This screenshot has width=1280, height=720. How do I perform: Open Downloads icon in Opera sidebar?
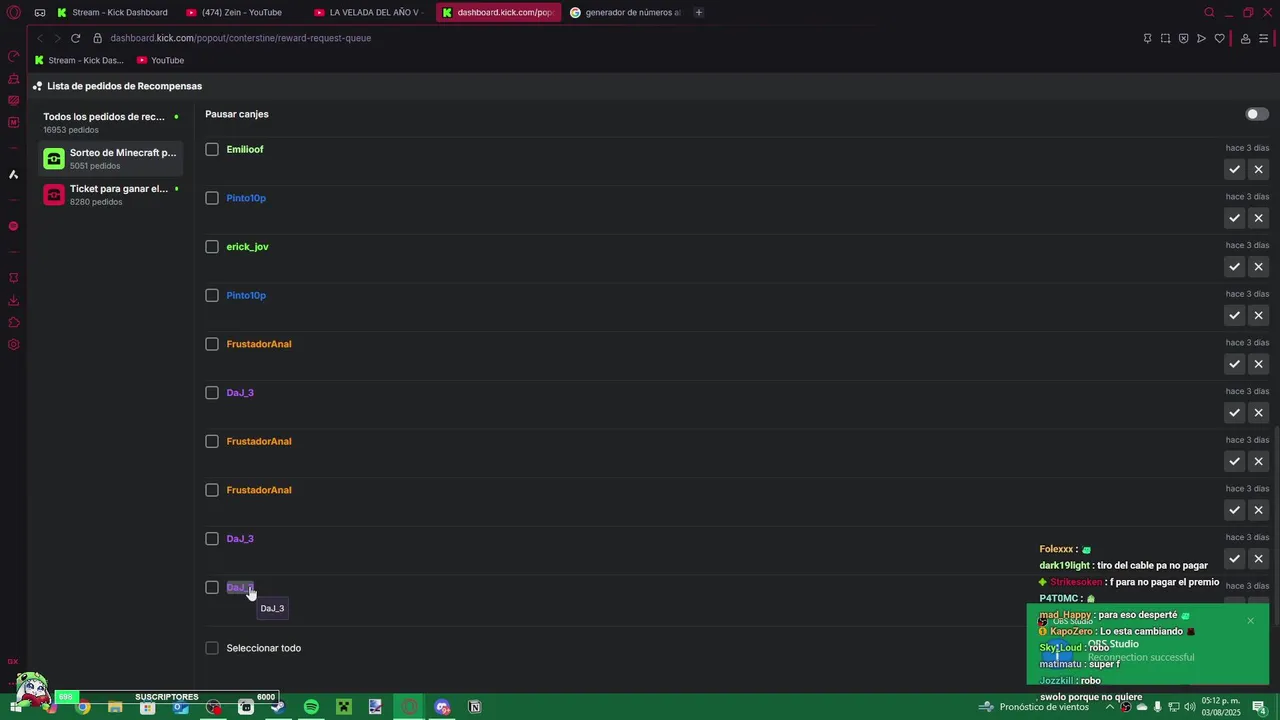pyautogui.click(x=13, y=300)
